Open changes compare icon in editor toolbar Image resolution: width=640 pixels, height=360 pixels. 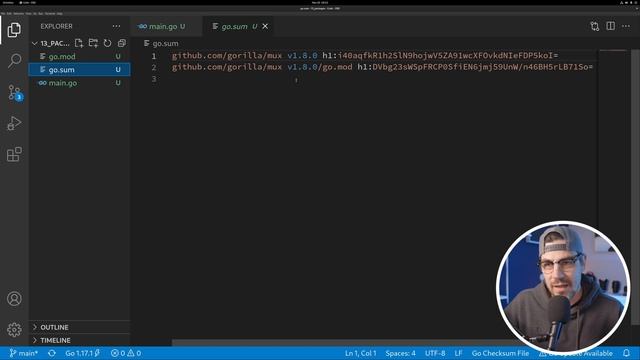pyautogui.click(x=595, y=26)
